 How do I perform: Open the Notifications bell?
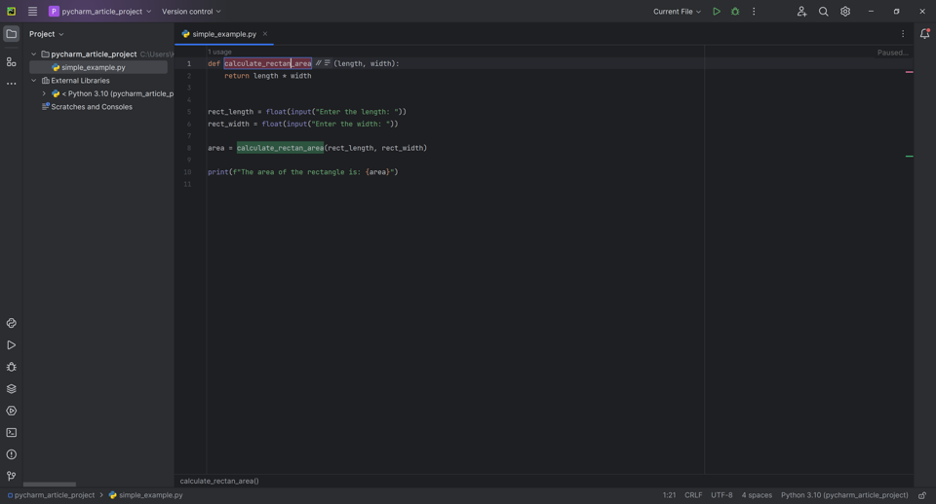tap(925, 34)
